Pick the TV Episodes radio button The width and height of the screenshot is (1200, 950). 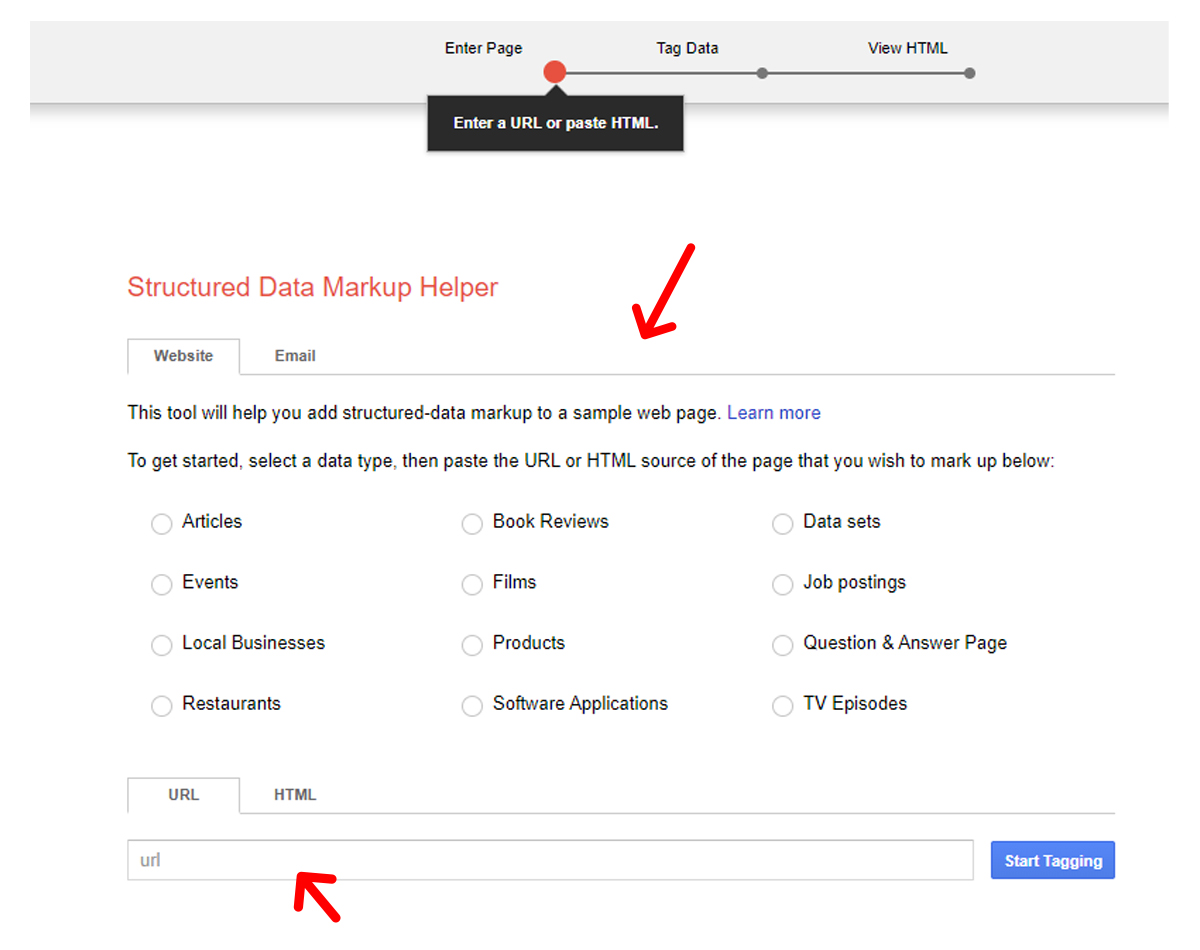tap(783, 706)
